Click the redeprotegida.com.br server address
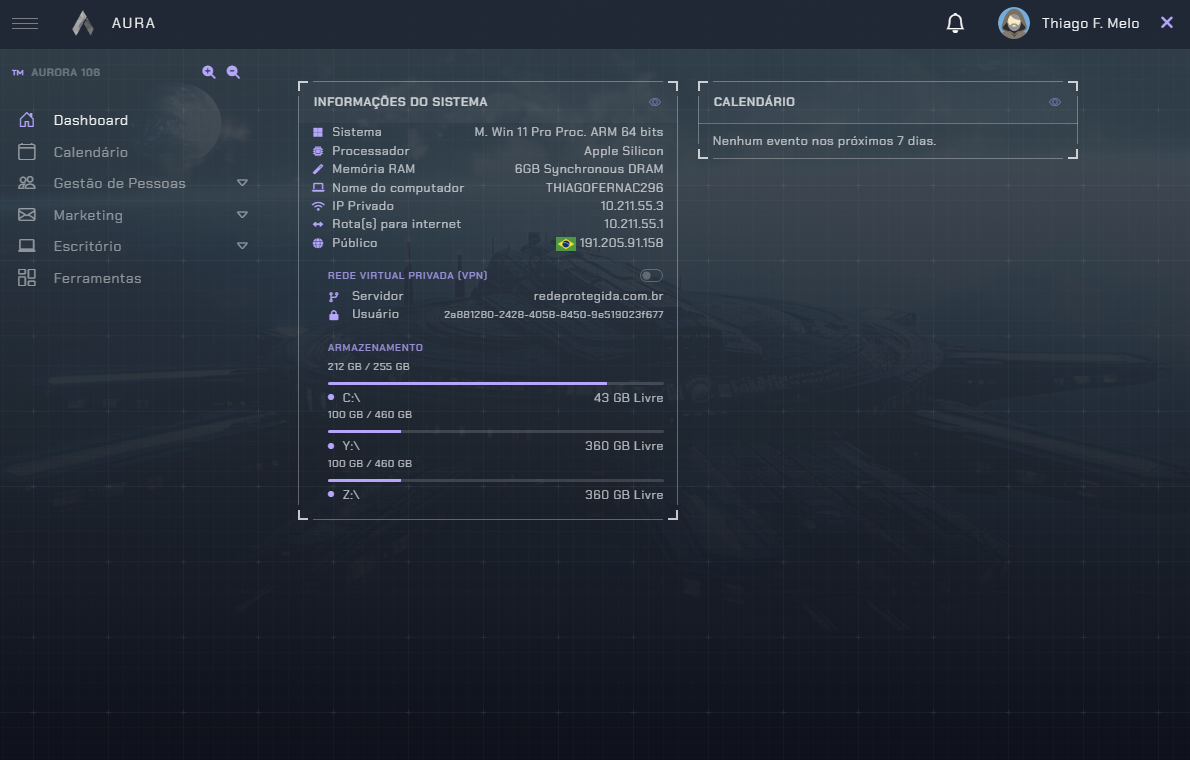The image size is (1190, 760). [x=598, y=297]
